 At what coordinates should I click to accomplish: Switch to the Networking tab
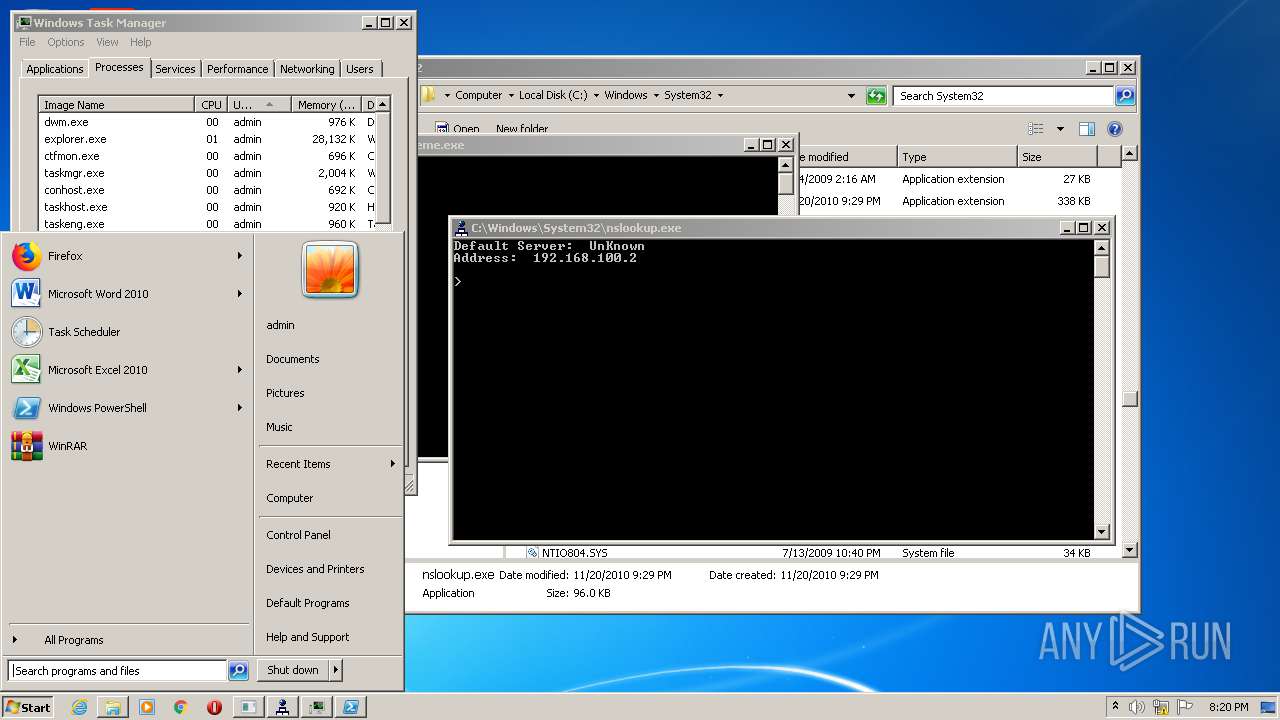[x=307, y=69]
